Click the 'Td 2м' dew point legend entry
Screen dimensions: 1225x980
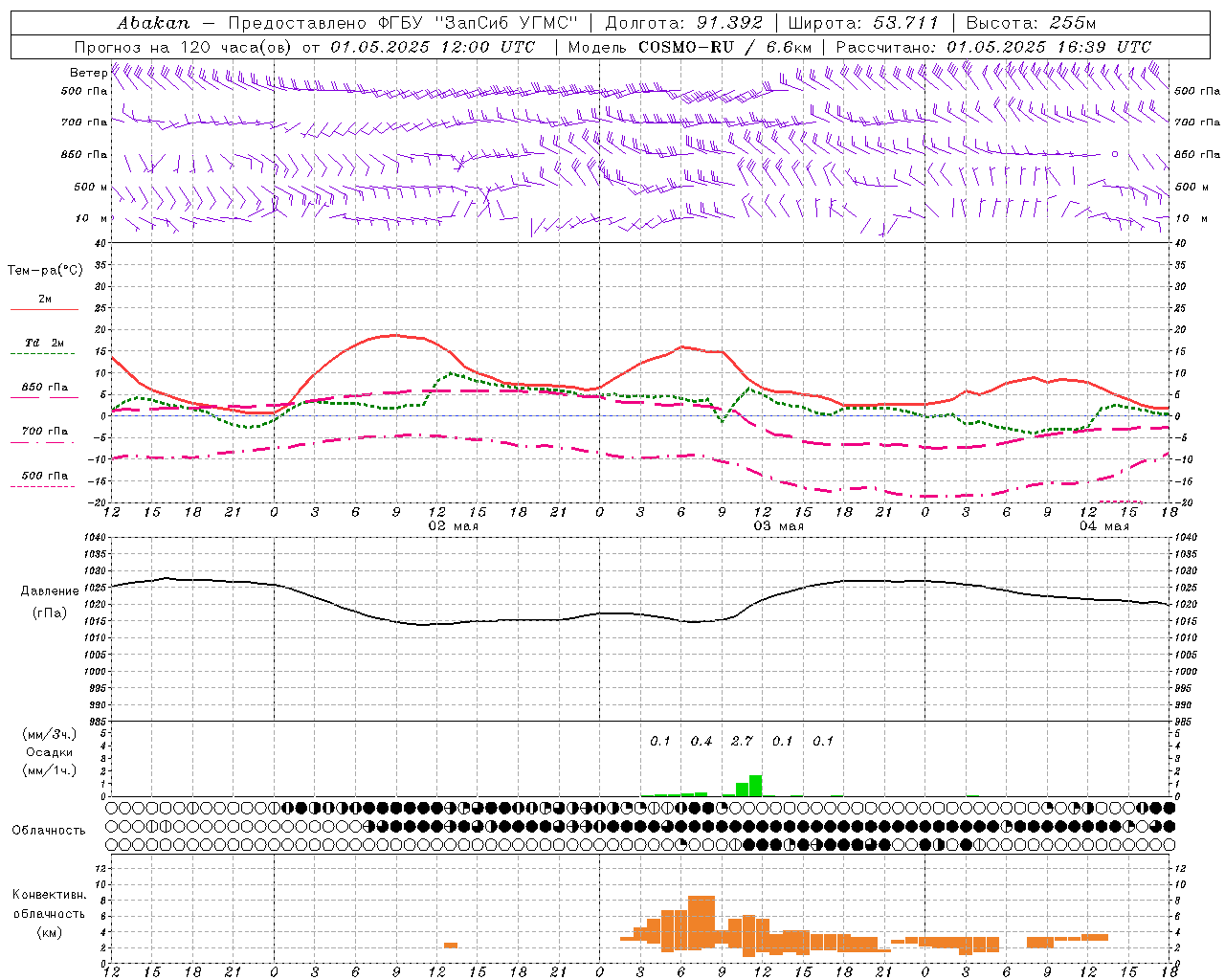point(45,343)
